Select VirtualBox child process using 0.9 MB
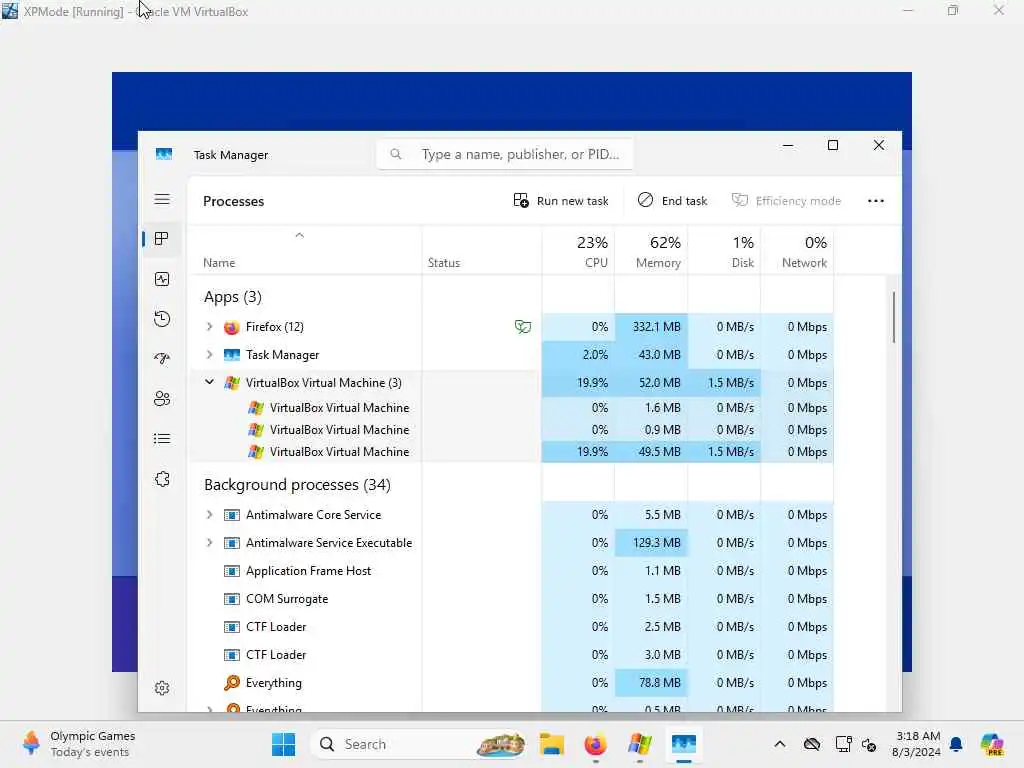Screen dimensions: 1024x768 tap(512, 430)
